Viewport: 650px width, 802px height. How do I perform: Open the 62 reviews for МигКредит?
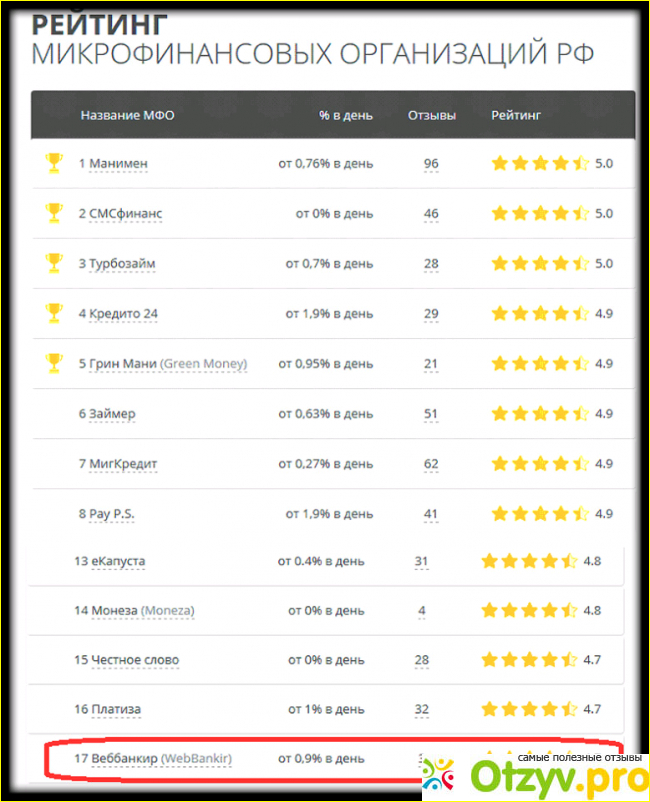tap(431, 463)
